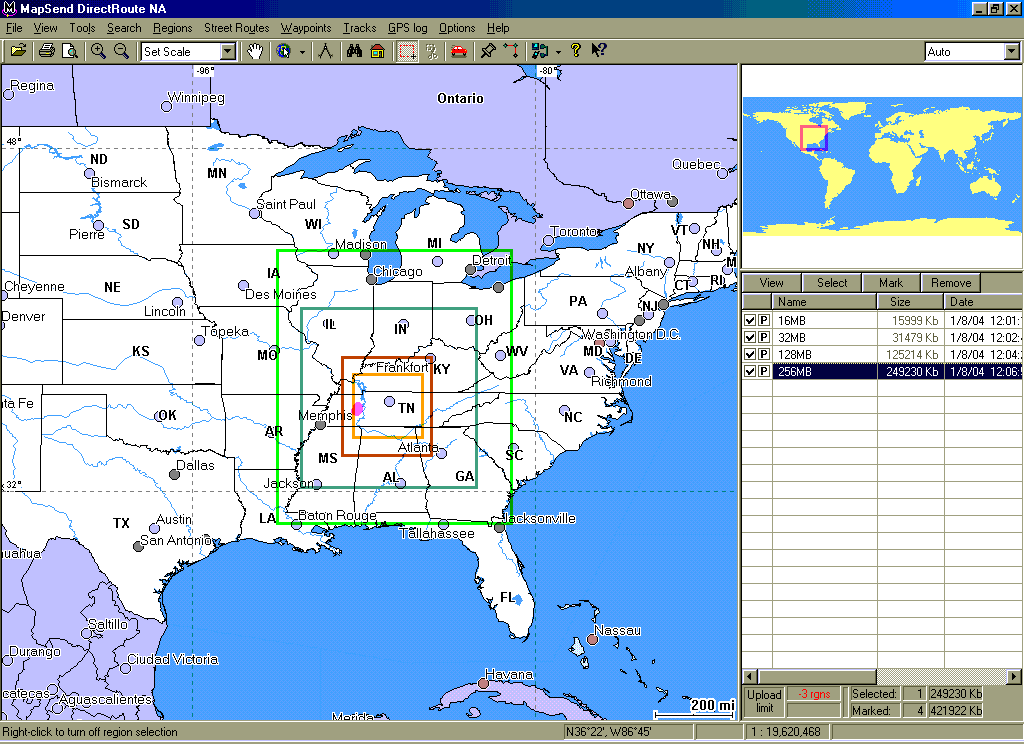Open the globe icon dropdown arrow

coord(302,52)
